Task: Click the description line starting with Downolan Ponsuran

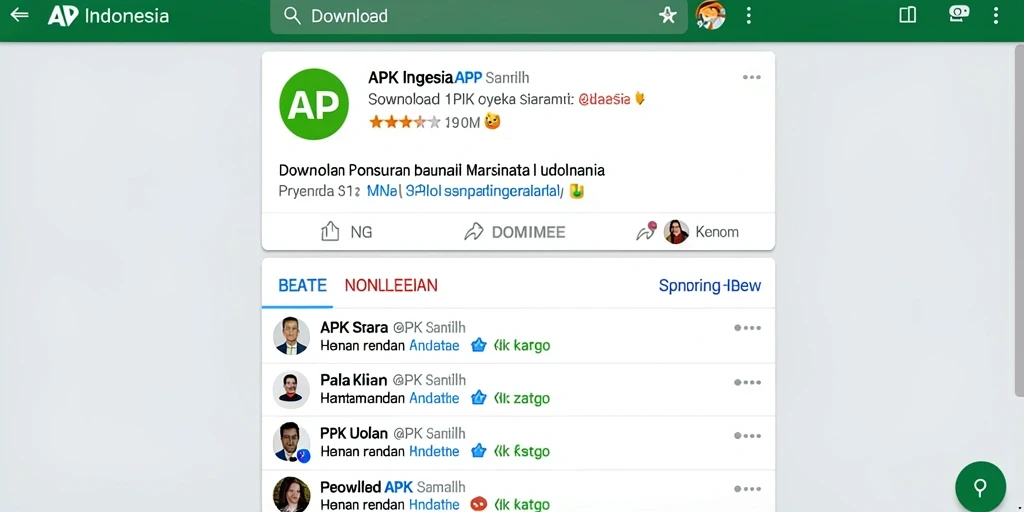Action: 441,170
